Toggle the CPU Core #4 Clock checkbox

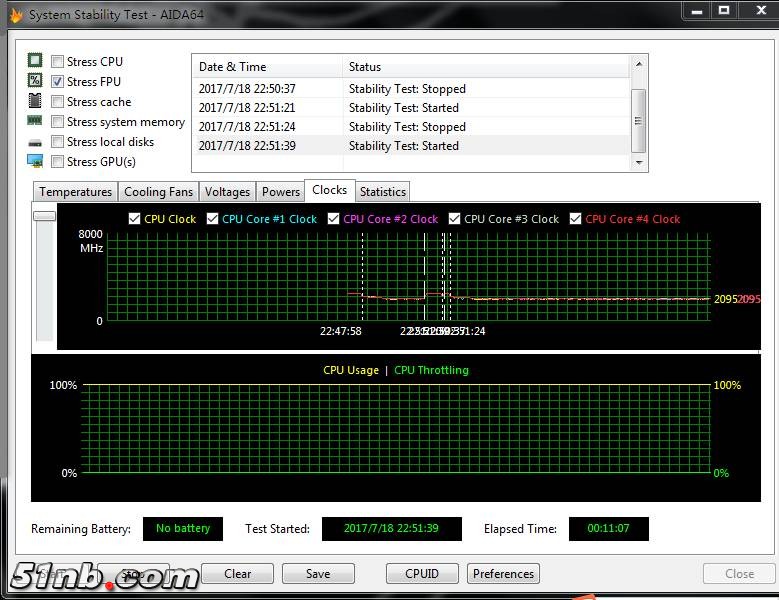pyautogui.click(x=575, y=219)
